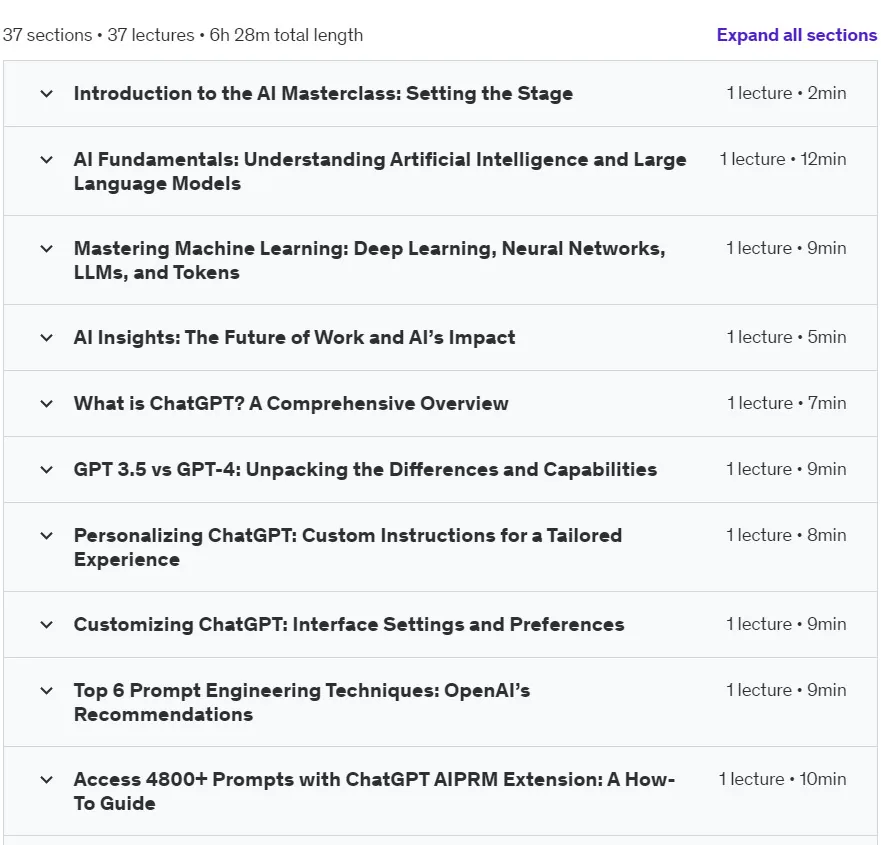Expand chevron next to AI Insights section
This screenshot has width=881, height=845.
[x=47, y=338]
